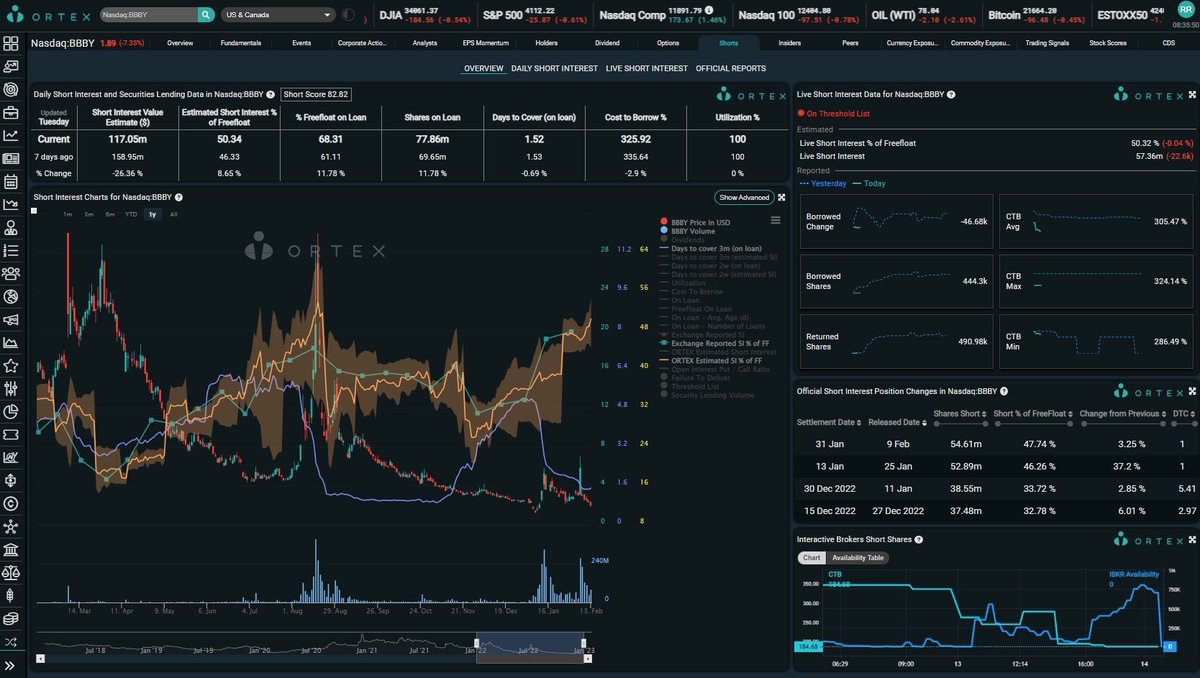Viewport: 1200px width, 678px height.
Task: Toggle BBBY Price in USD series
Action: coord(696,221)
